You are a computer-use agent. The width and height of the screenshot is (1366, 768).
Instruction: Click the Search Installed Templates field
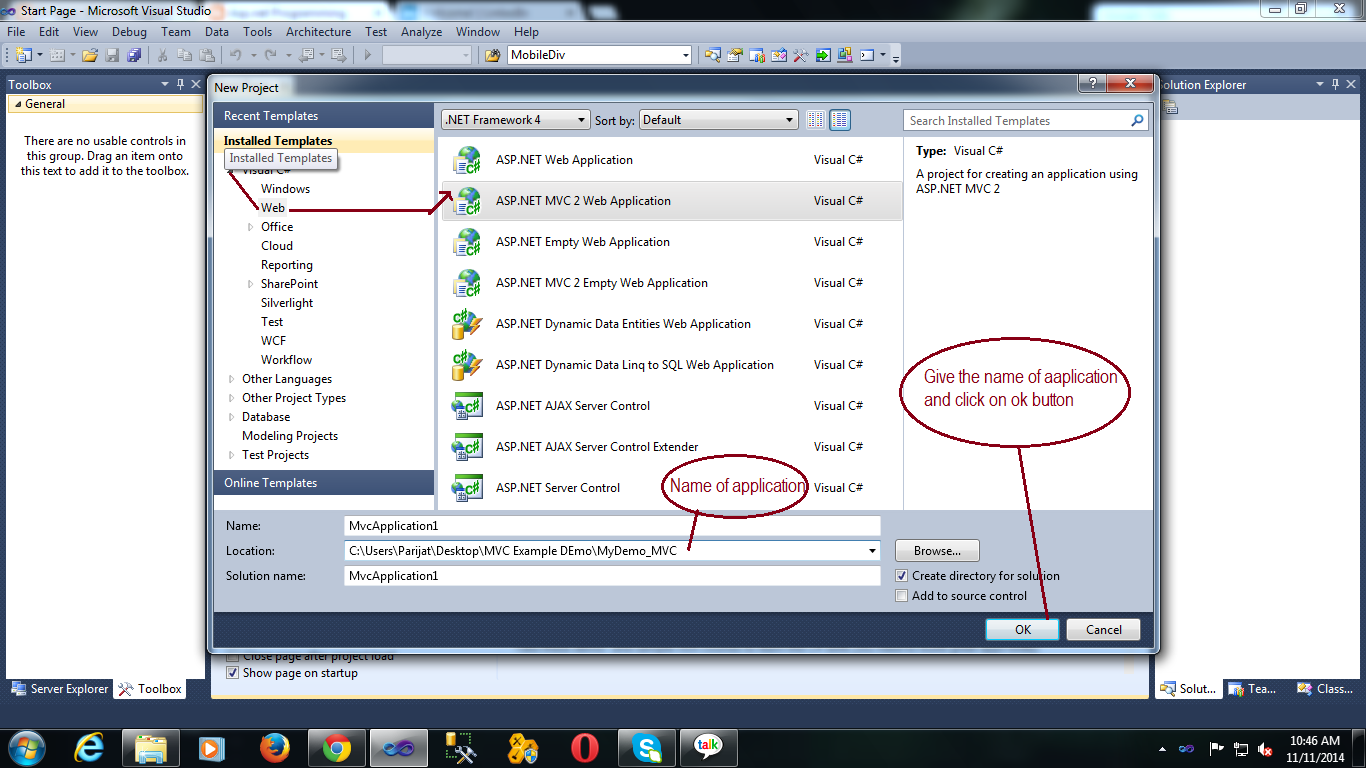coord(1015,121)
